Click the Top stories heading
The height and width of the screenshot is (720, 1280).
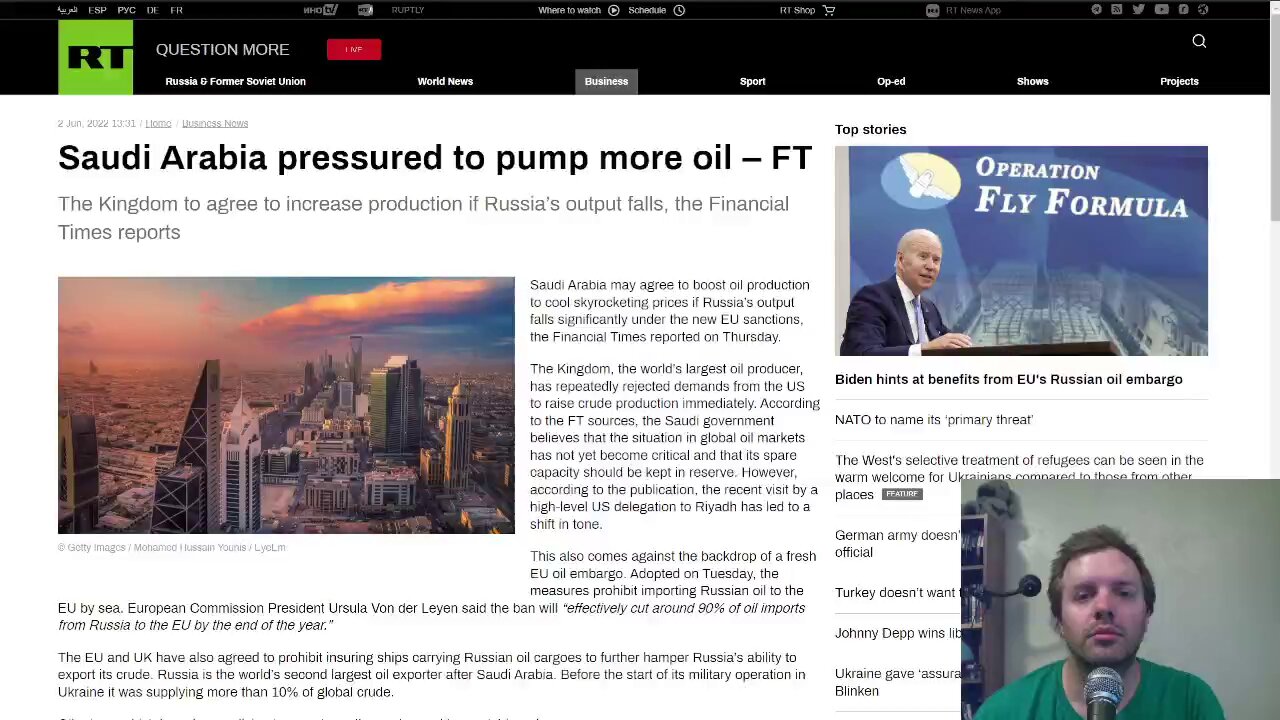pos(871,129)
